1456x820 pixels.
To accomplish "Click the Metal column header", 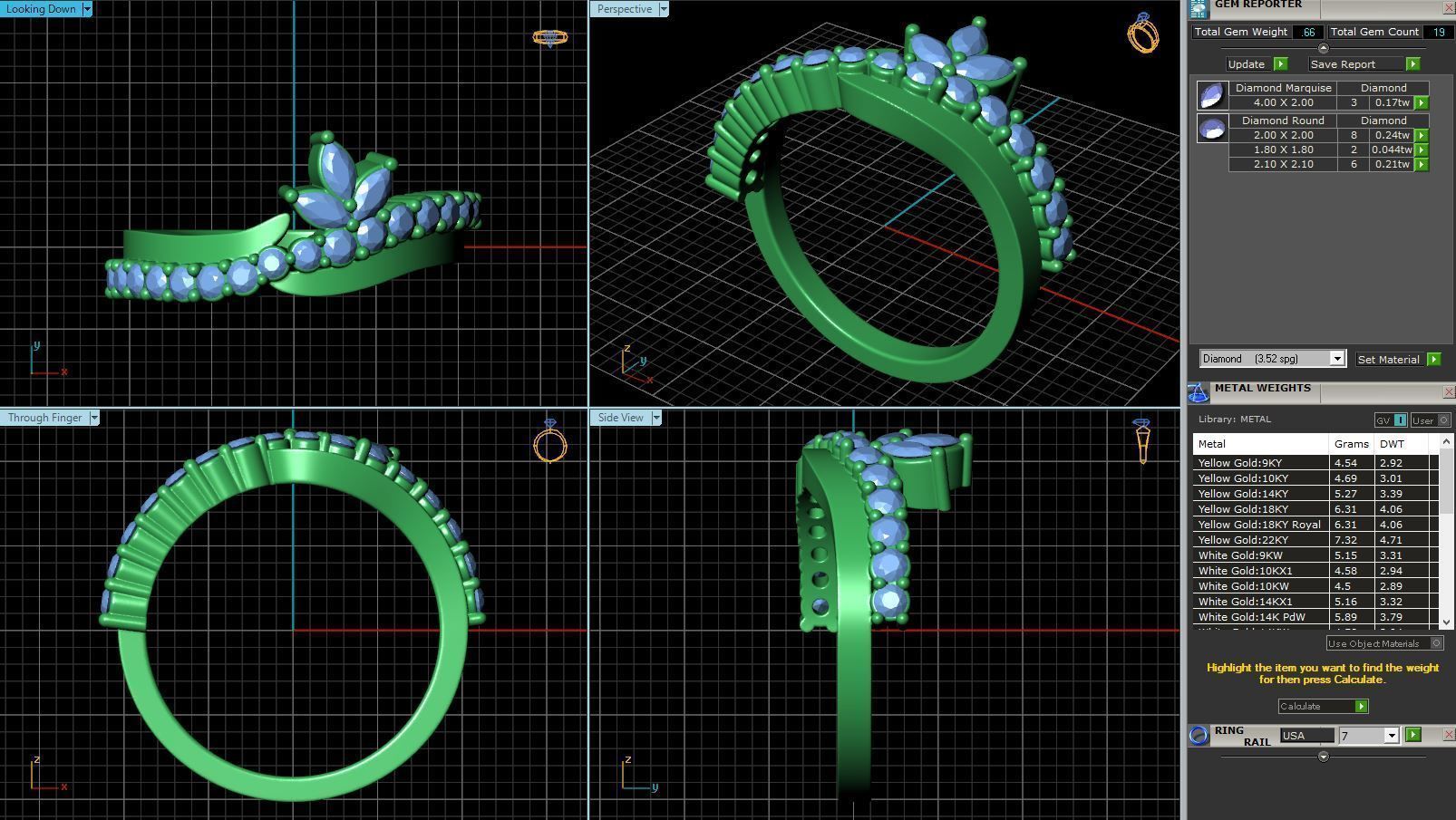I will [1260, 444].
